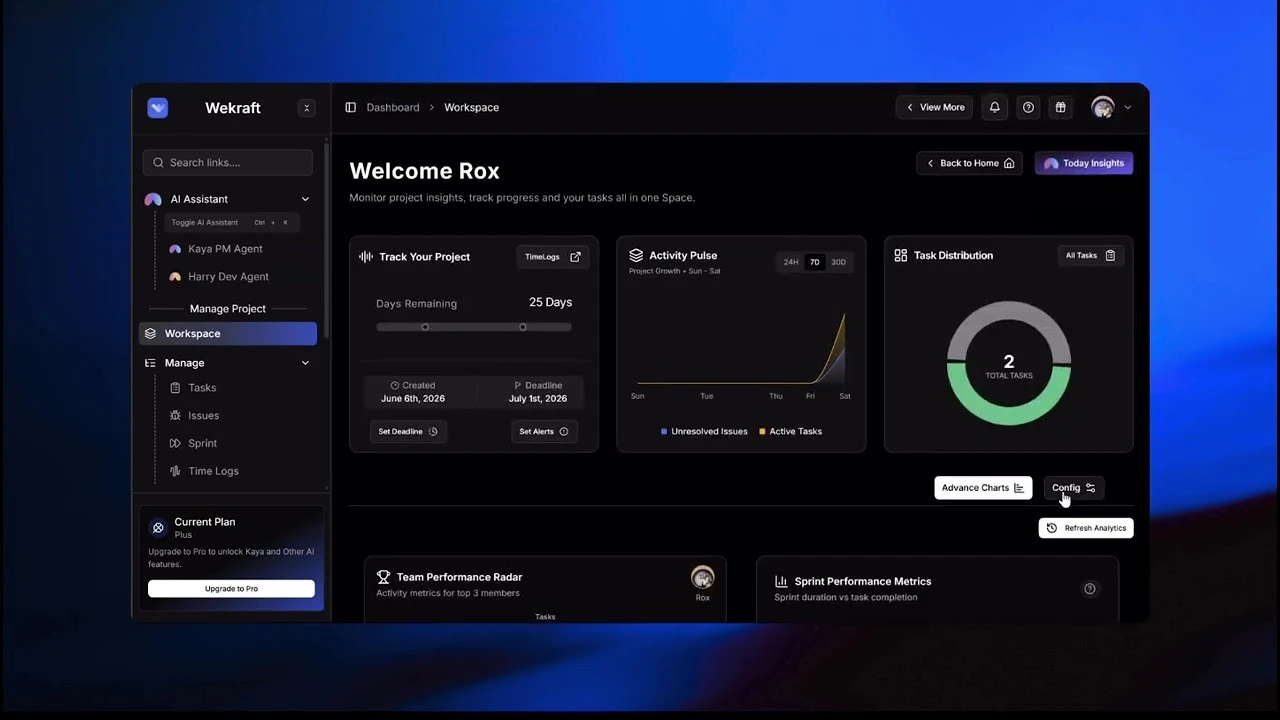Click the Activity Pulse layers icon
Screen dimensions: 1280x720
(x=636, y=256)
